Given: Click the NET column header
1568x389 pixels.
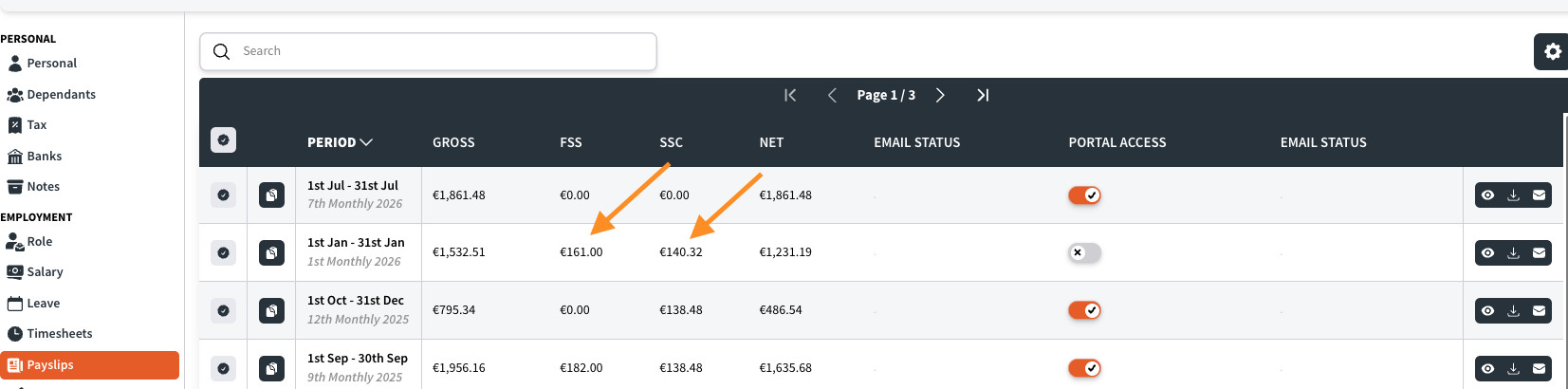Looking at the screenshot, I should point(771,142).
